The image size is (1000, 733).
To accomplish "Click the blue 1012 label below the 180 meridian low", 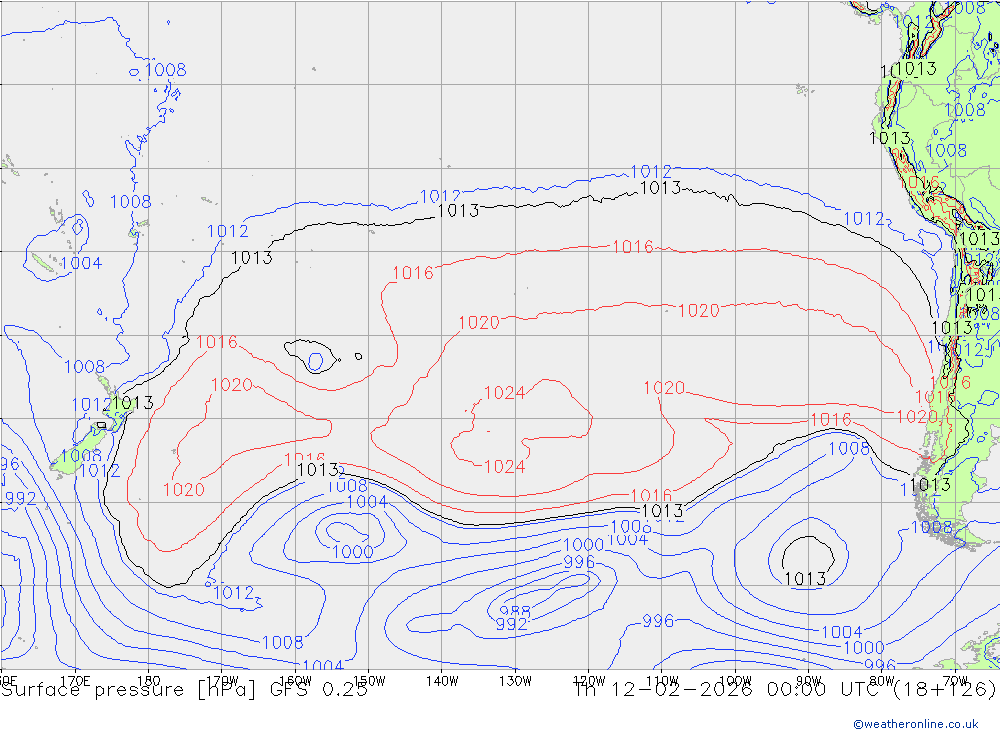I will (233, 593).
